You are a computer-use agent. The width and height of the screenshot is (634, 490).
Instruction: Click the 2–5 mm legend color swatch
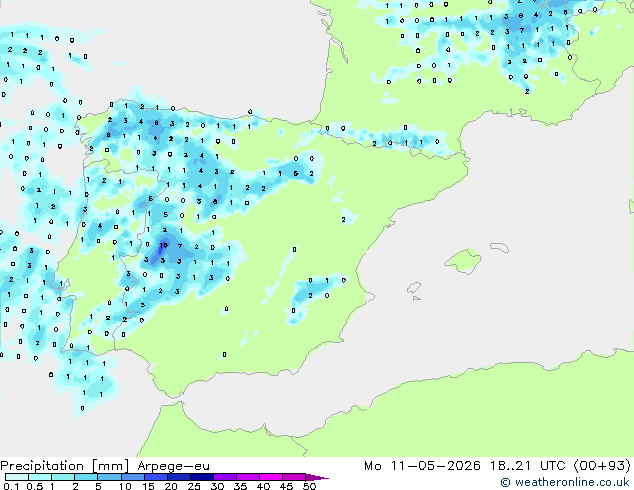[x=86, y=477]
